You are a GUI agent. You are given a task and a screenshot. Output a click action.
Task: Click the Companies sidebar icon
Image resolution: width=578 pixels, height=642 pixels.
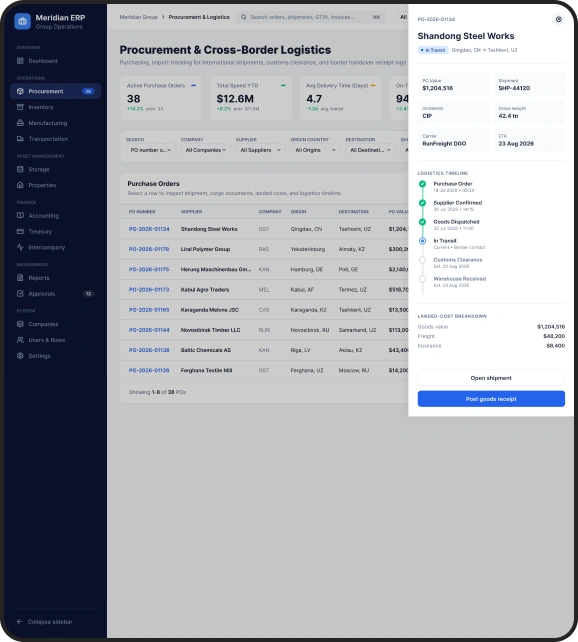[x=20, y=324]
